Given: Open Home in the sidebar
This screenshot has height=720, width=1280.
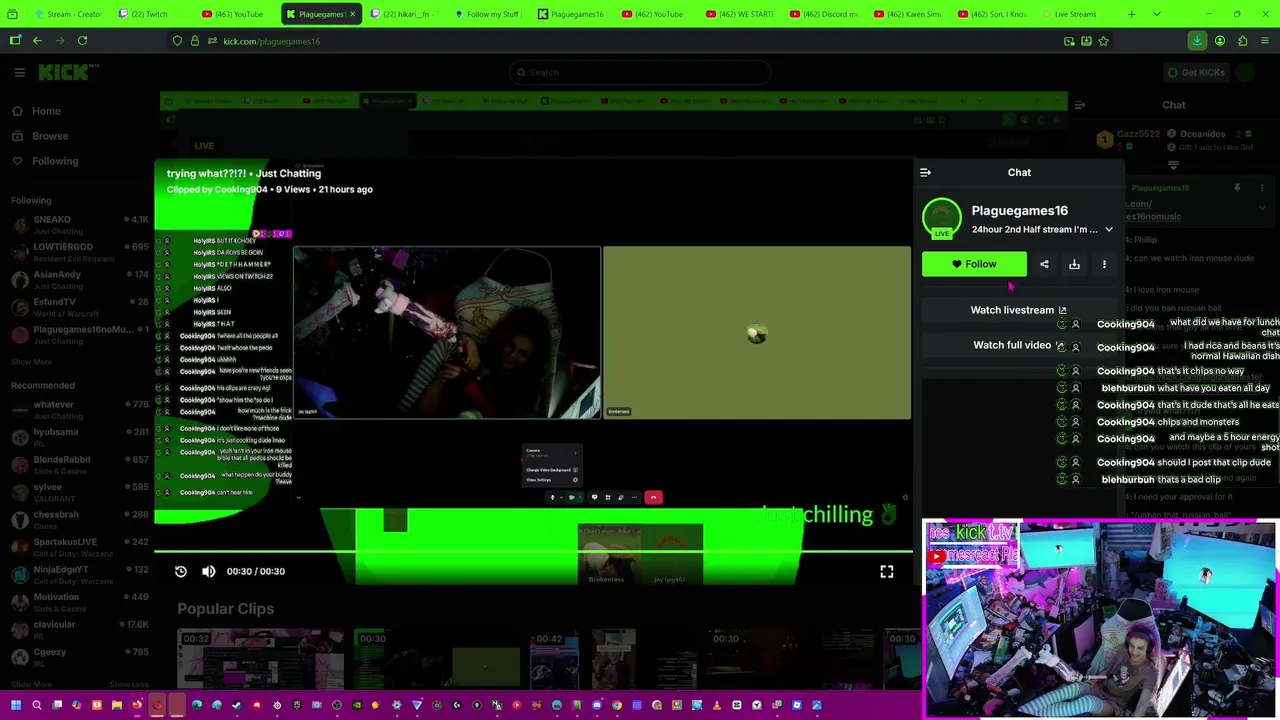Looking at the screenshot, I should (x=46, y=111).
